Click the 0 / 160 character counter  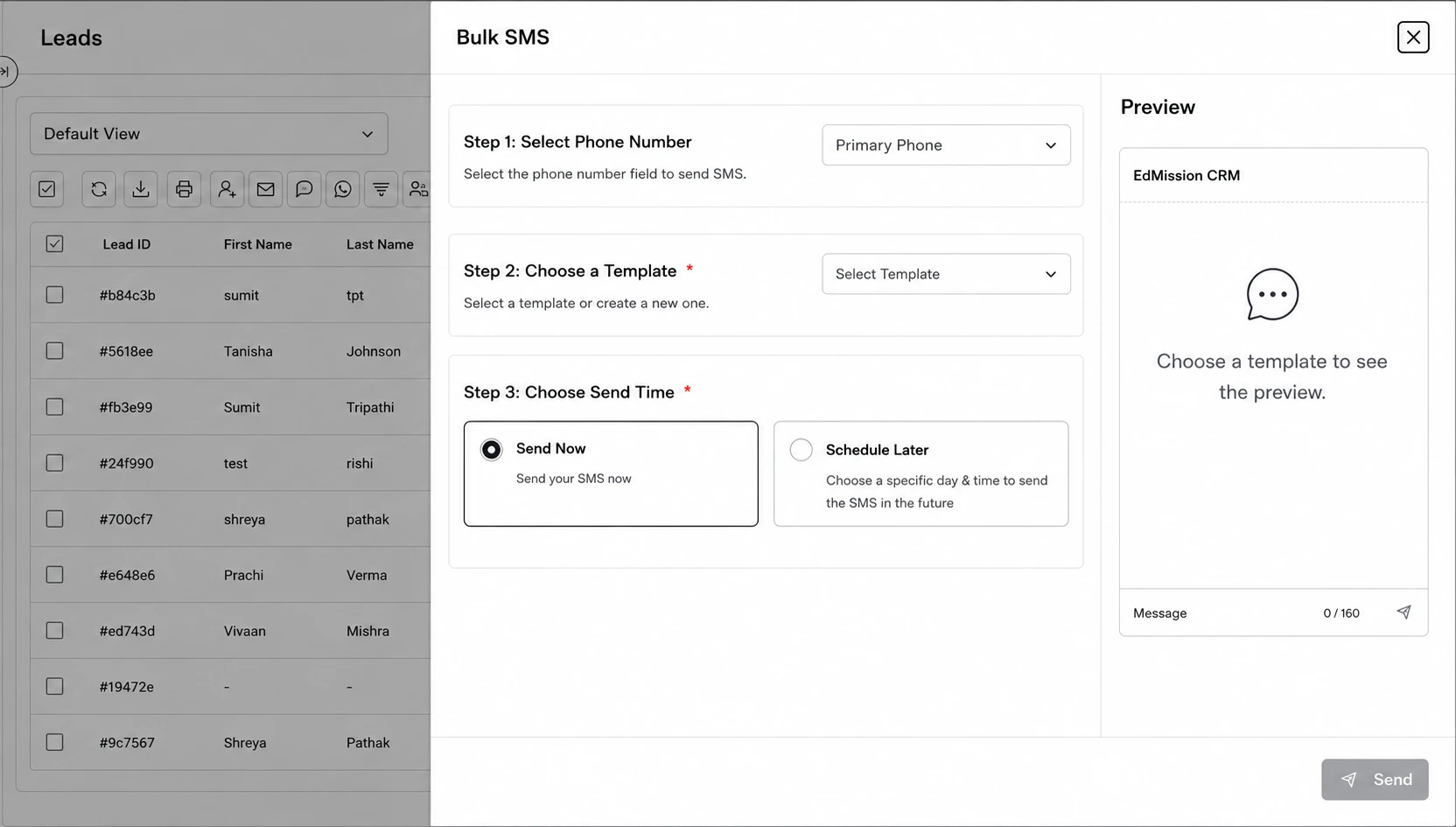(1341, 613)
